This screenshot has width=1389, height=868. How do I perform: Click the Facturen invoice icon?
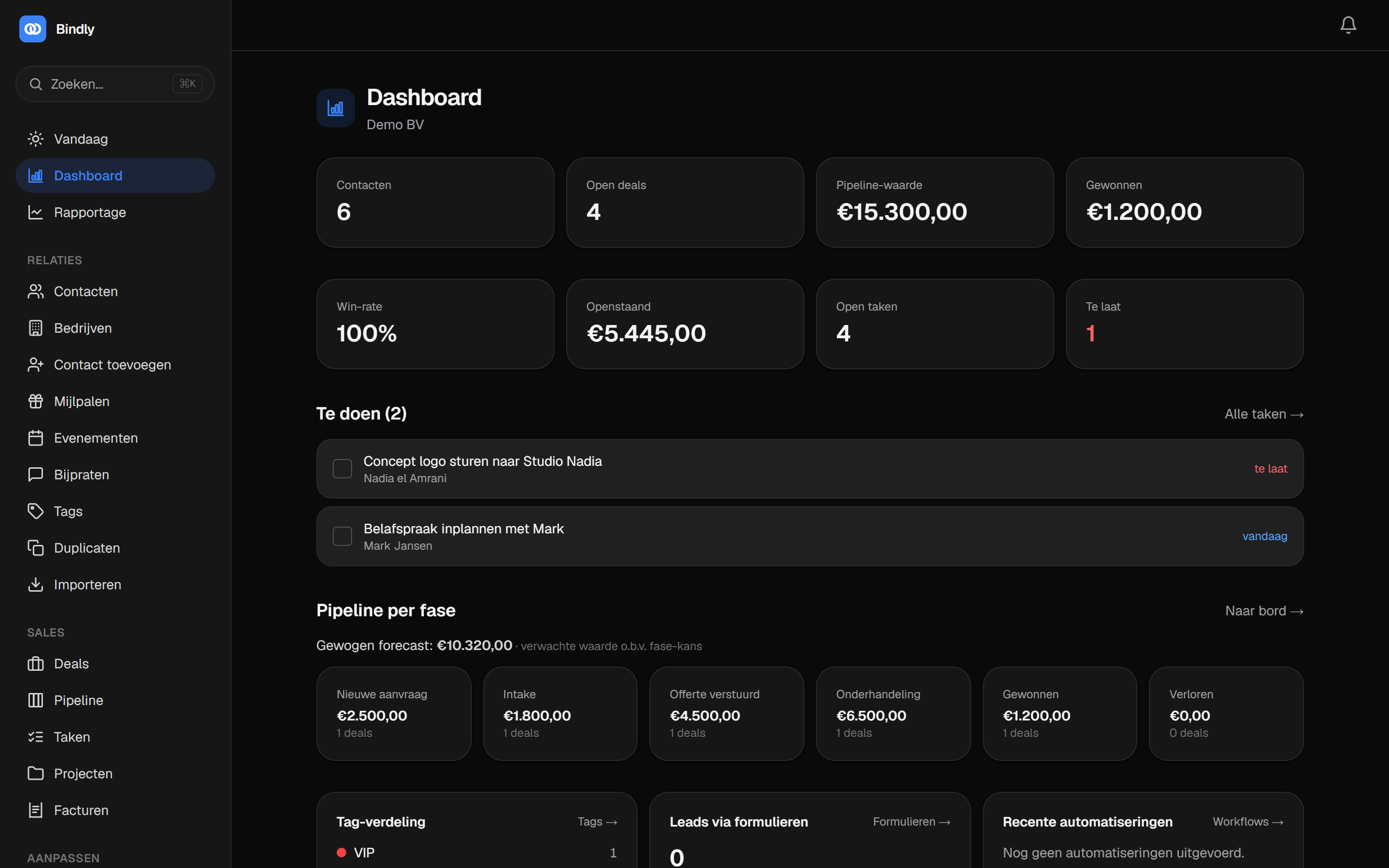36,810
